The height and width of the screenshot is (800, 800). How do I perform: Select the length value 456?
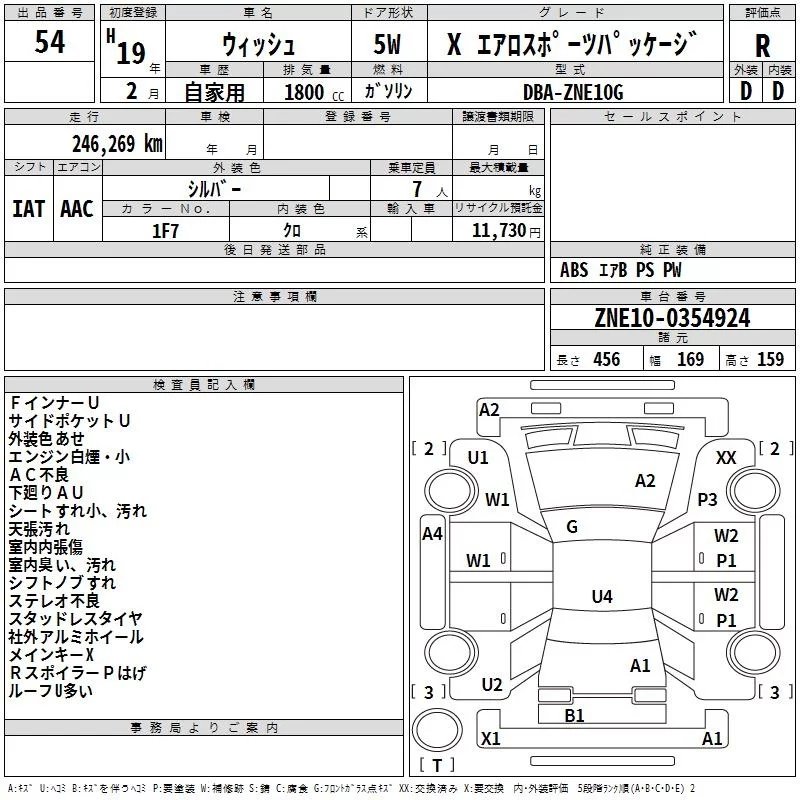click(x=607, y=359)
